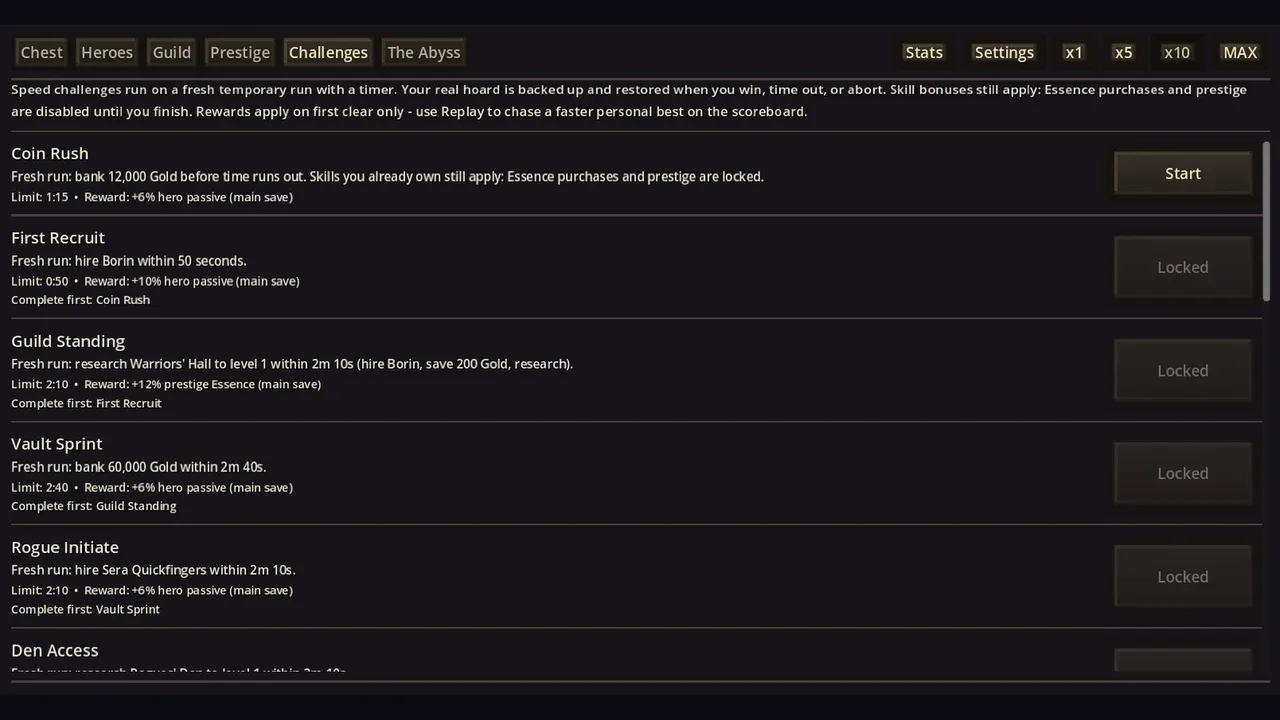This screenshot has width=1280, height=720.
Task: Select the MAX buy amount
Action: (x=1240, y=52)
